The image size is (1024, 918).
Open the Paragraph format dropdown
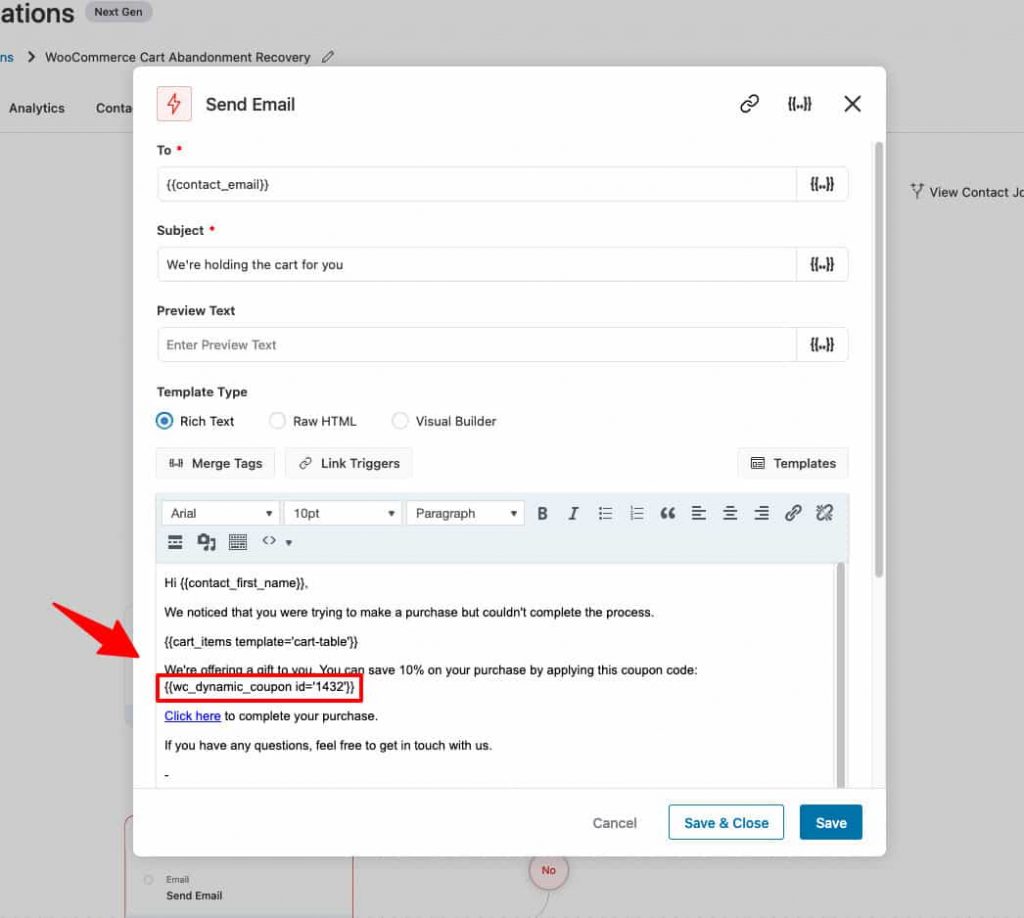465,513
